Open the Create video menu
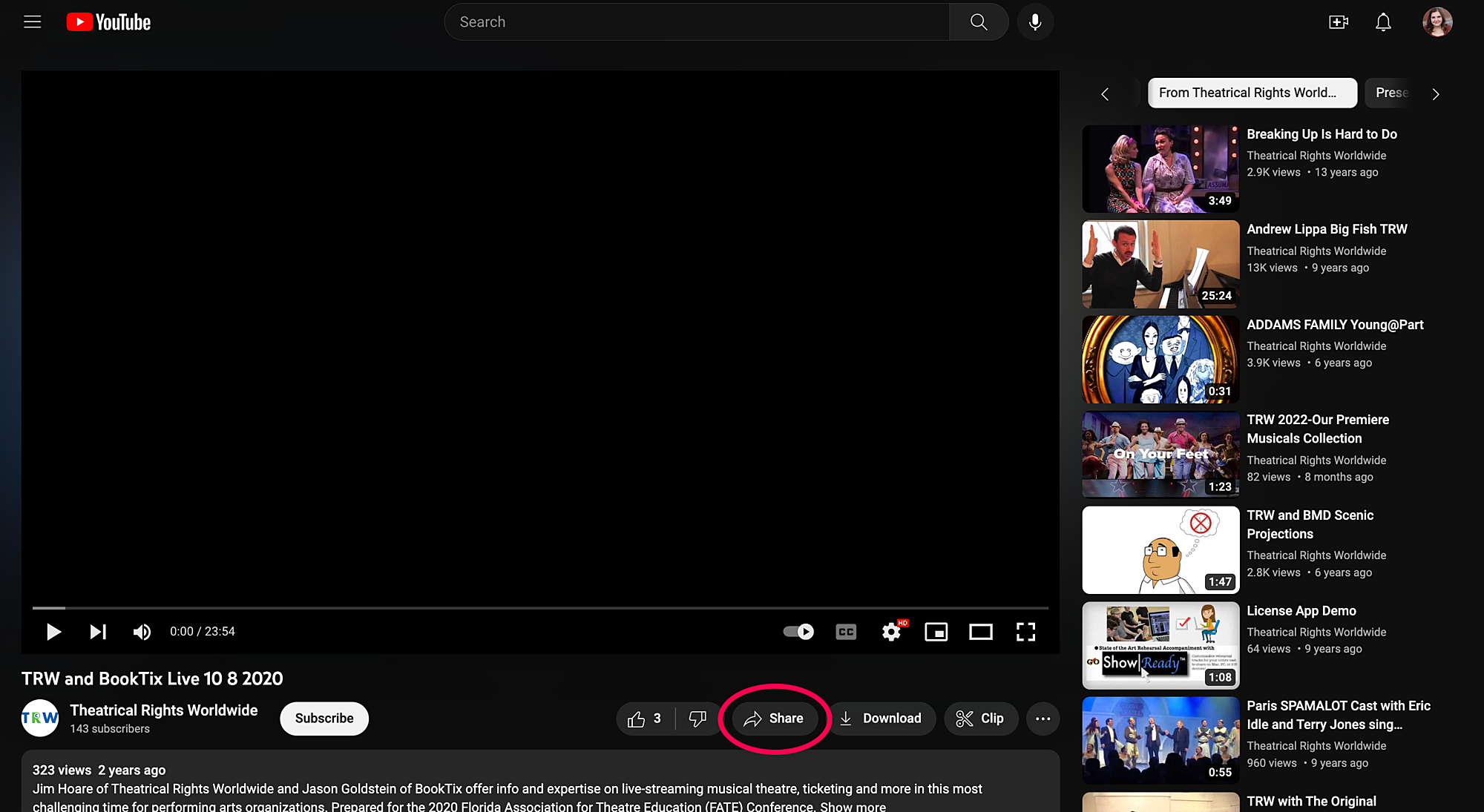 [x=1339, y=22]
